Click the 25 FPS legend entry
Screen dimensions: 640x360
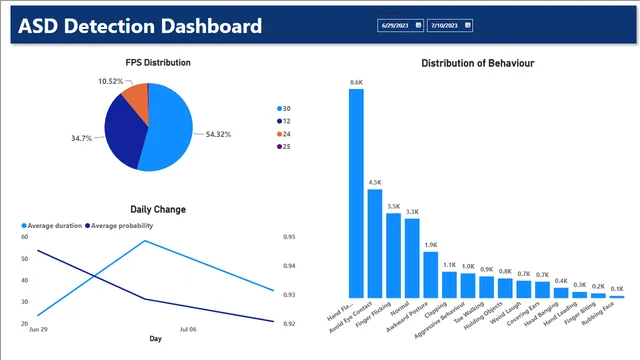pos(284,147)
